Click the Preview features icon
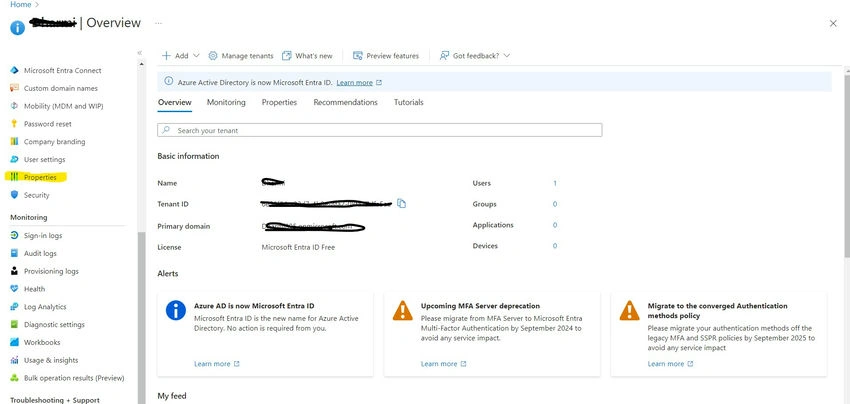 [357, 56]
